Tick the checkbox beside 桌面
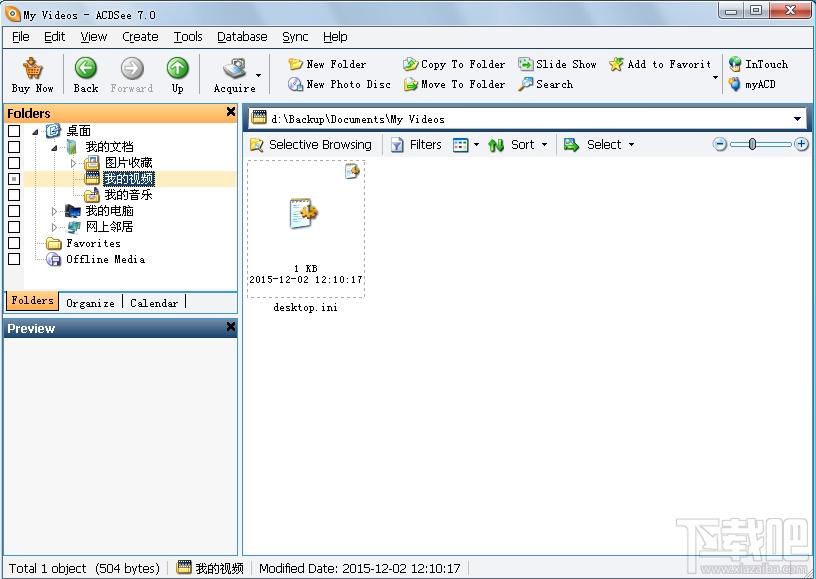 click(x=14, y=131)
